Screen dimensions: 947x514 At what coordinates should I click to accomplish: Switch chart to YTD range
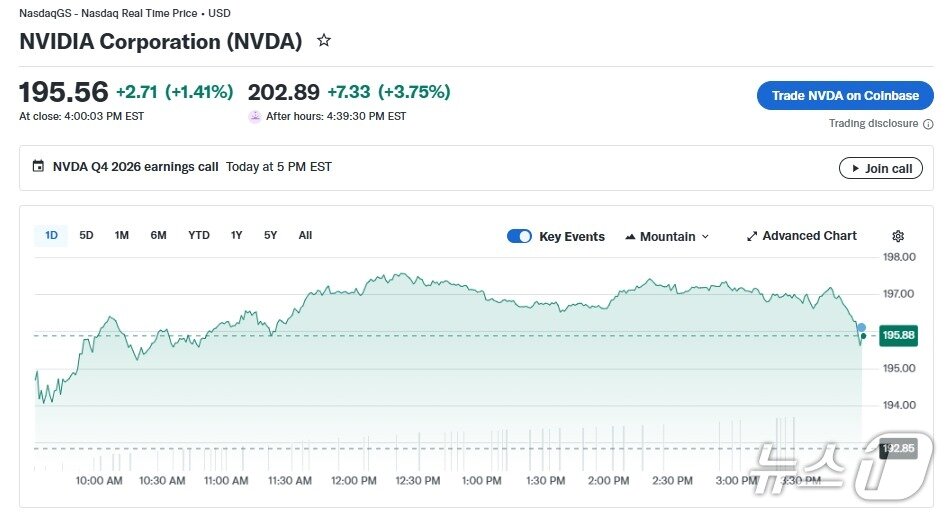pos(199,235)
